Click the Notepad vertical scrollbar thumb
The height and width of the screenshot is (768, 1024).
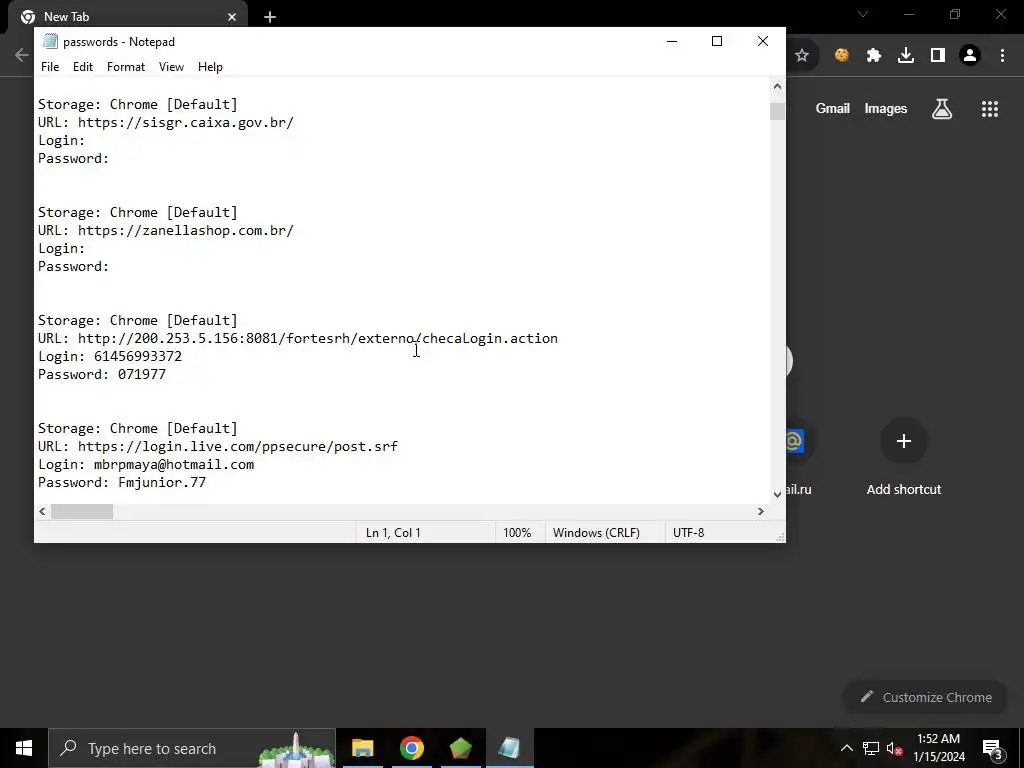pos(777,112)
